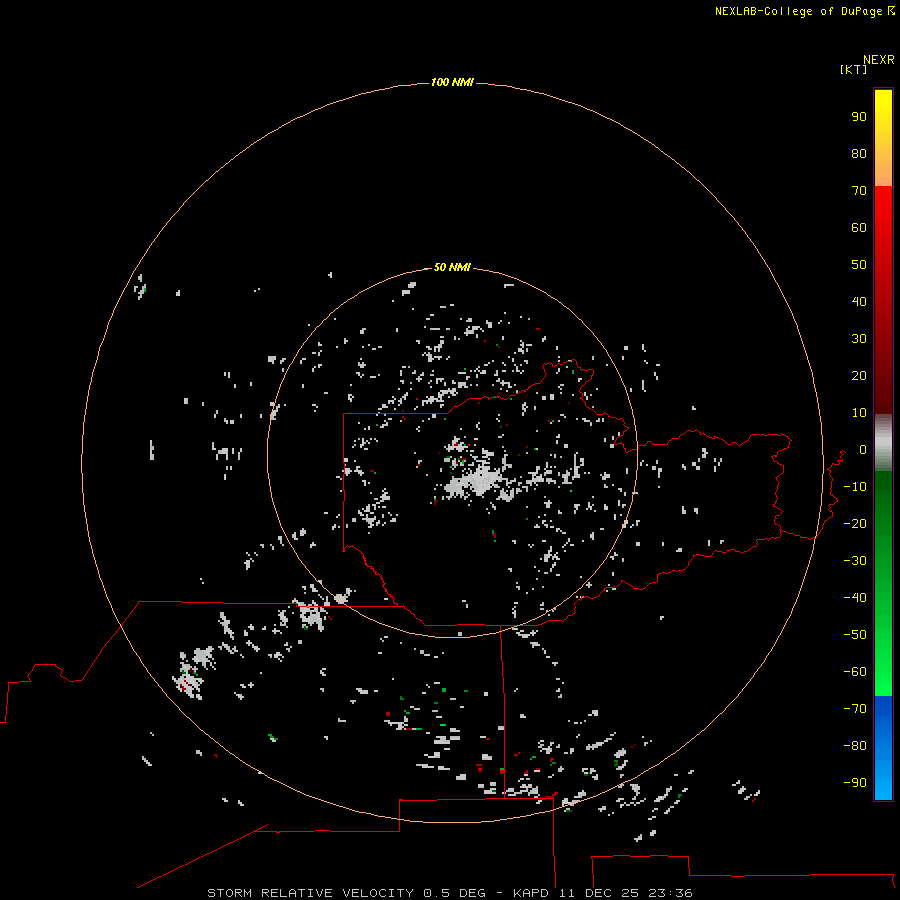
Task: Click the KT units label above the scale
Action: coord(853,69)
